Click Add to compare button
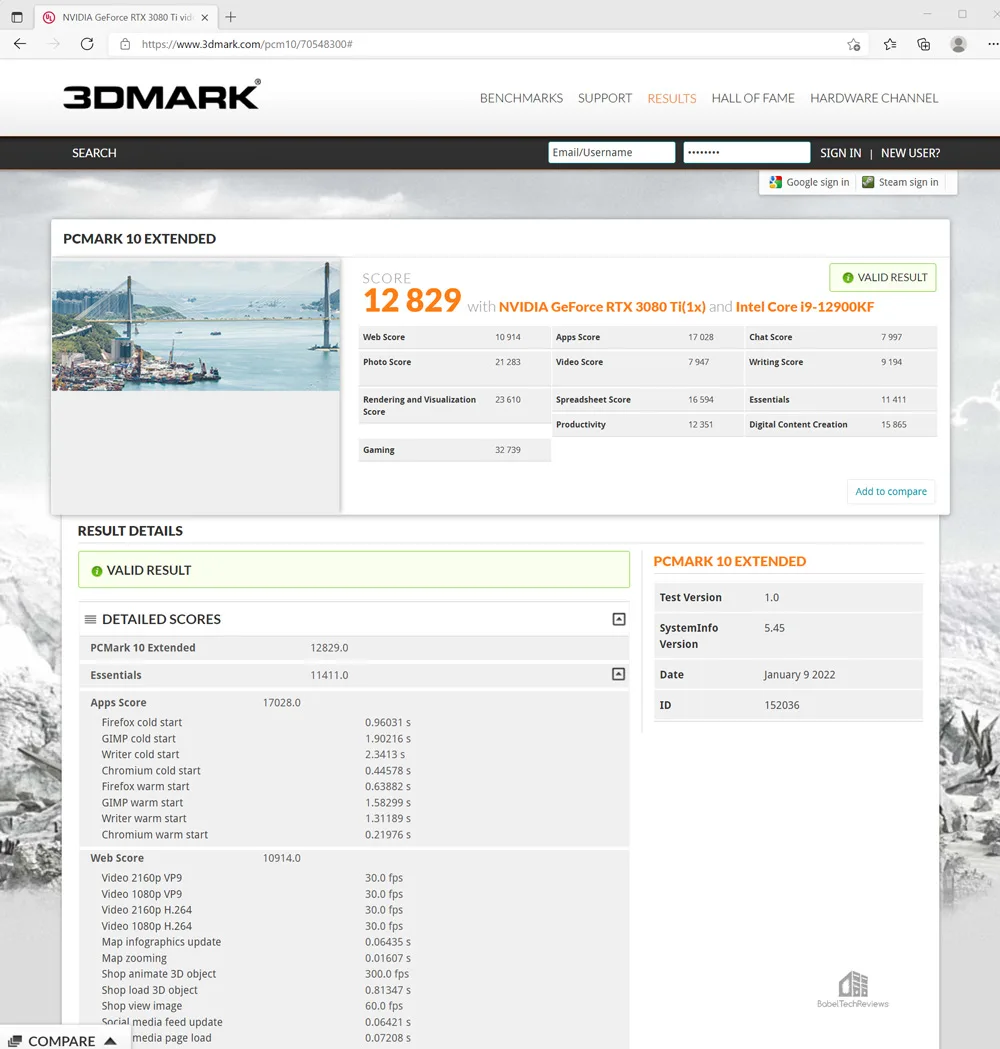The image size is (1000, 1049). [x=891, y=491]
